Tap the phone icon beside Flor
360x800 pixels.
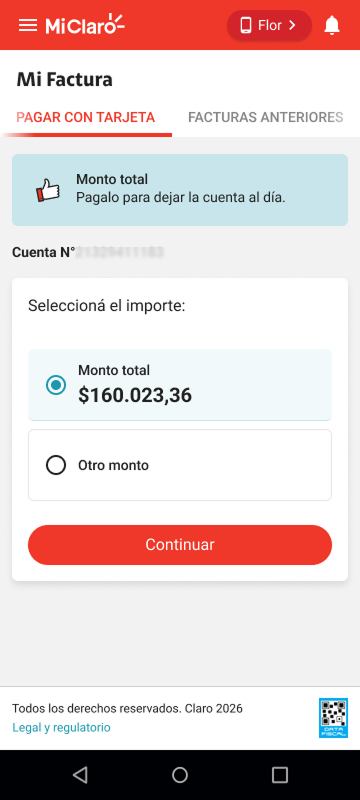click(x=246, y=25)
